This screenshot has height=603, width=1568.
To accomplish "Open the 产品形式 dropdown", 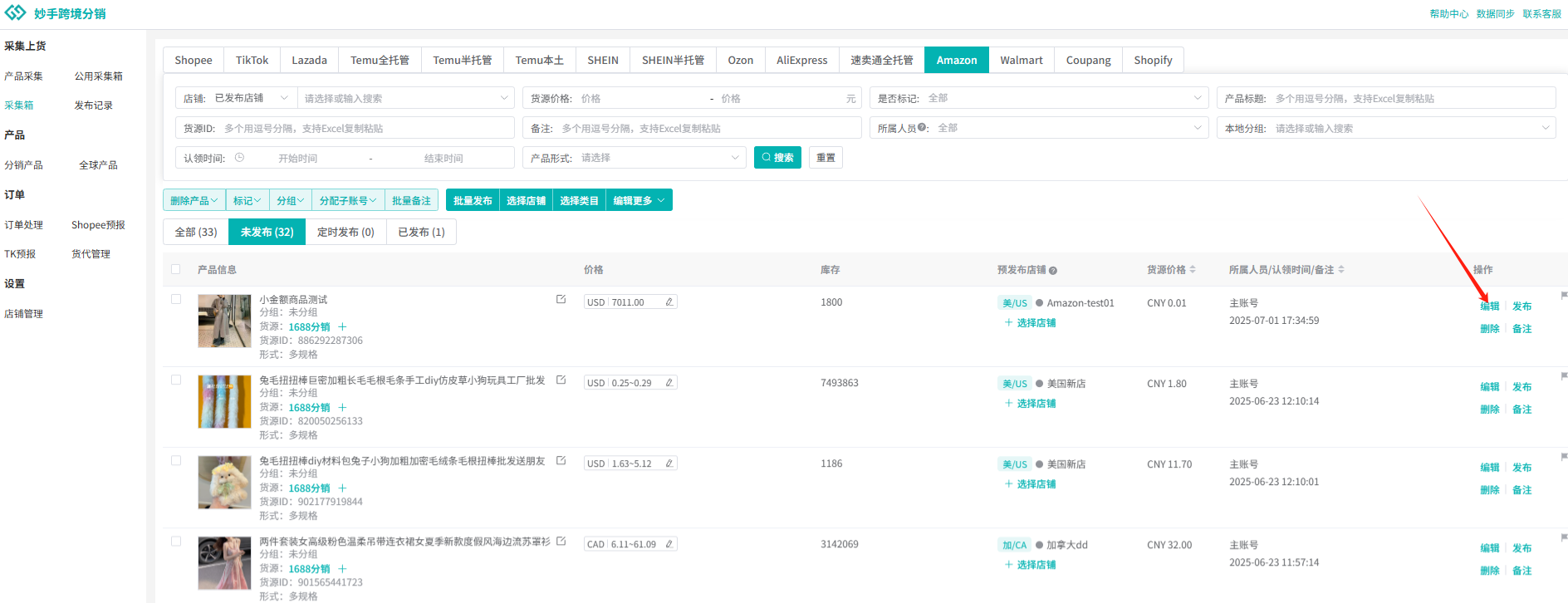I will (x=635, y=158).
